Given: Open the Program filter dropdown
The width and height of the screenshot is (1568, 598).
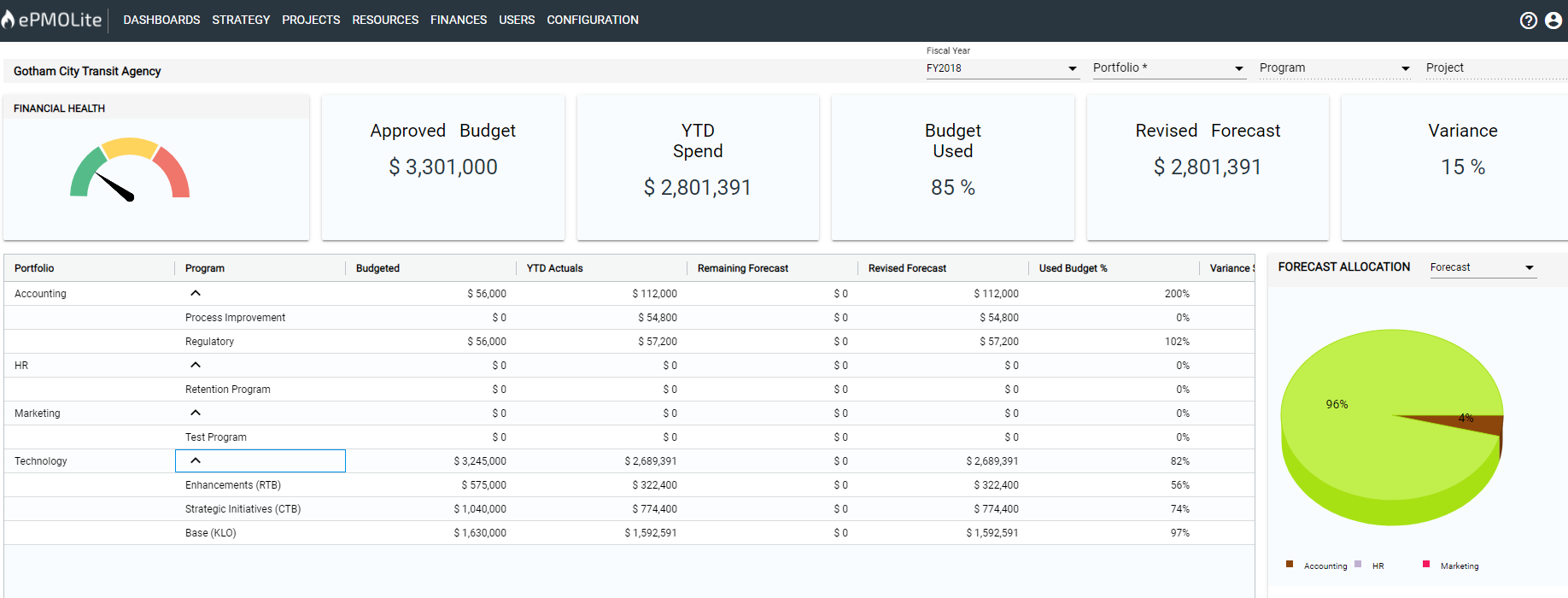Looking at the screenshot, I should [x=1334, y=68].
